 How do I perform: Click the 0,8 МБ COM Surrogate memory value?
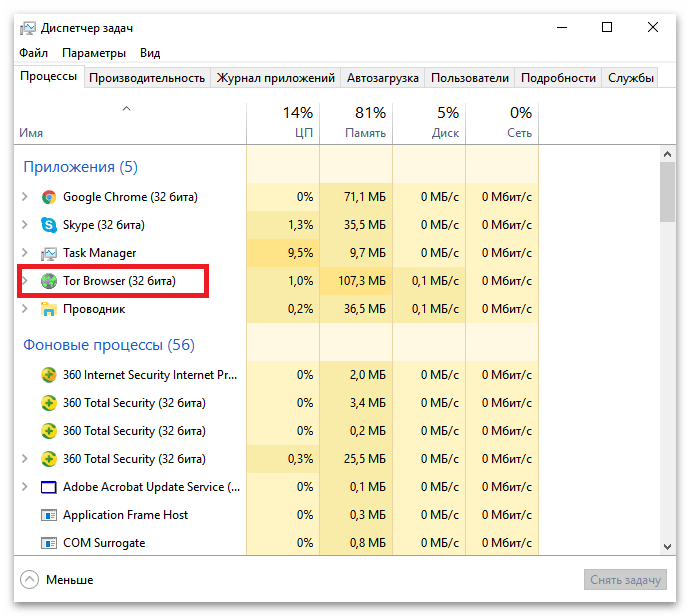(x=368, y=543)
